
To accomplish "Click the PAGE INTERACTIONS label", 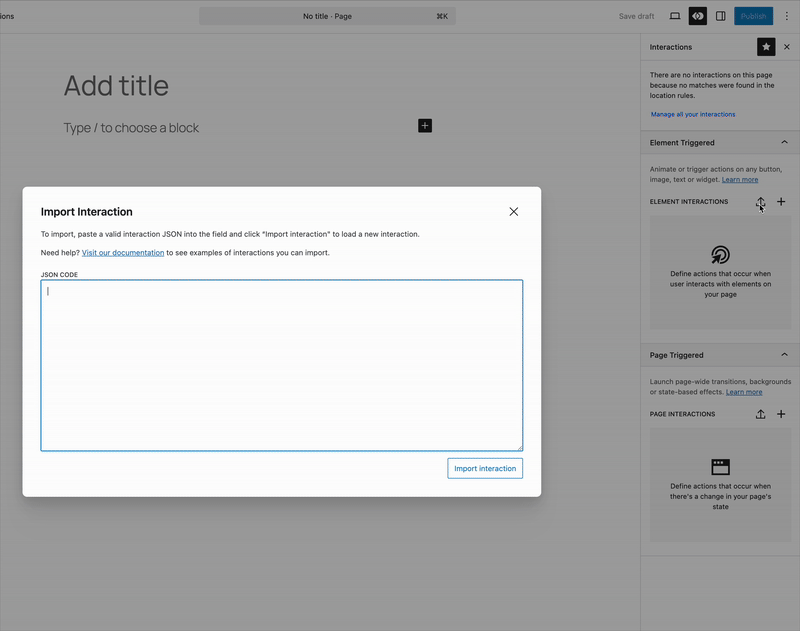I will point(682,414).
